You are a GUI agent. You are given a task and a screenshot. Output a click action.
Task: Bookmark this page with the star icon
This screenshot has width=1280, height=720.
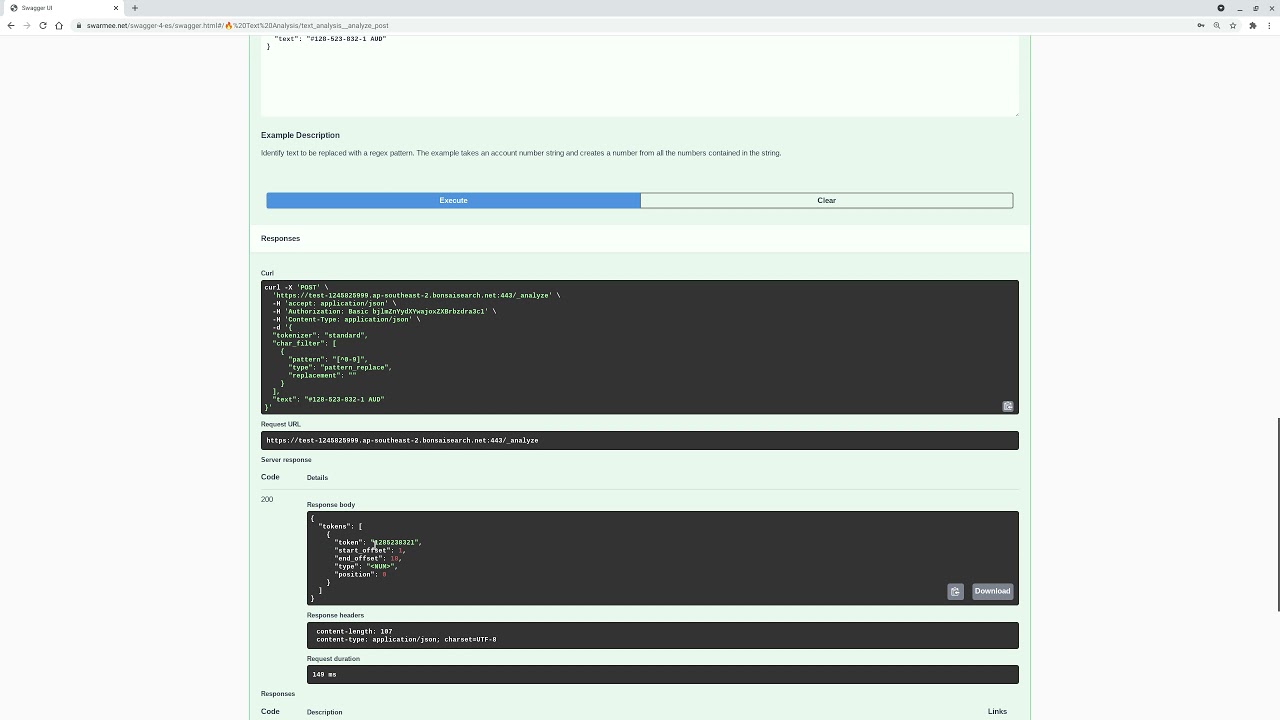point(1233,25)
